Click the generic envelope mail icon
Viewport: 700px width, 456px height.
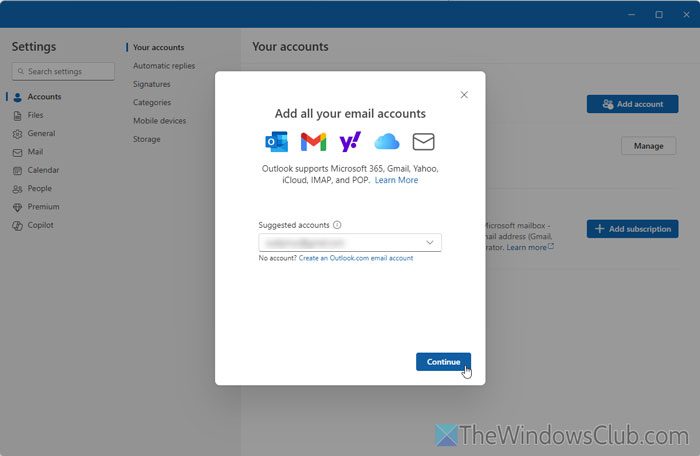click(423, 142)
